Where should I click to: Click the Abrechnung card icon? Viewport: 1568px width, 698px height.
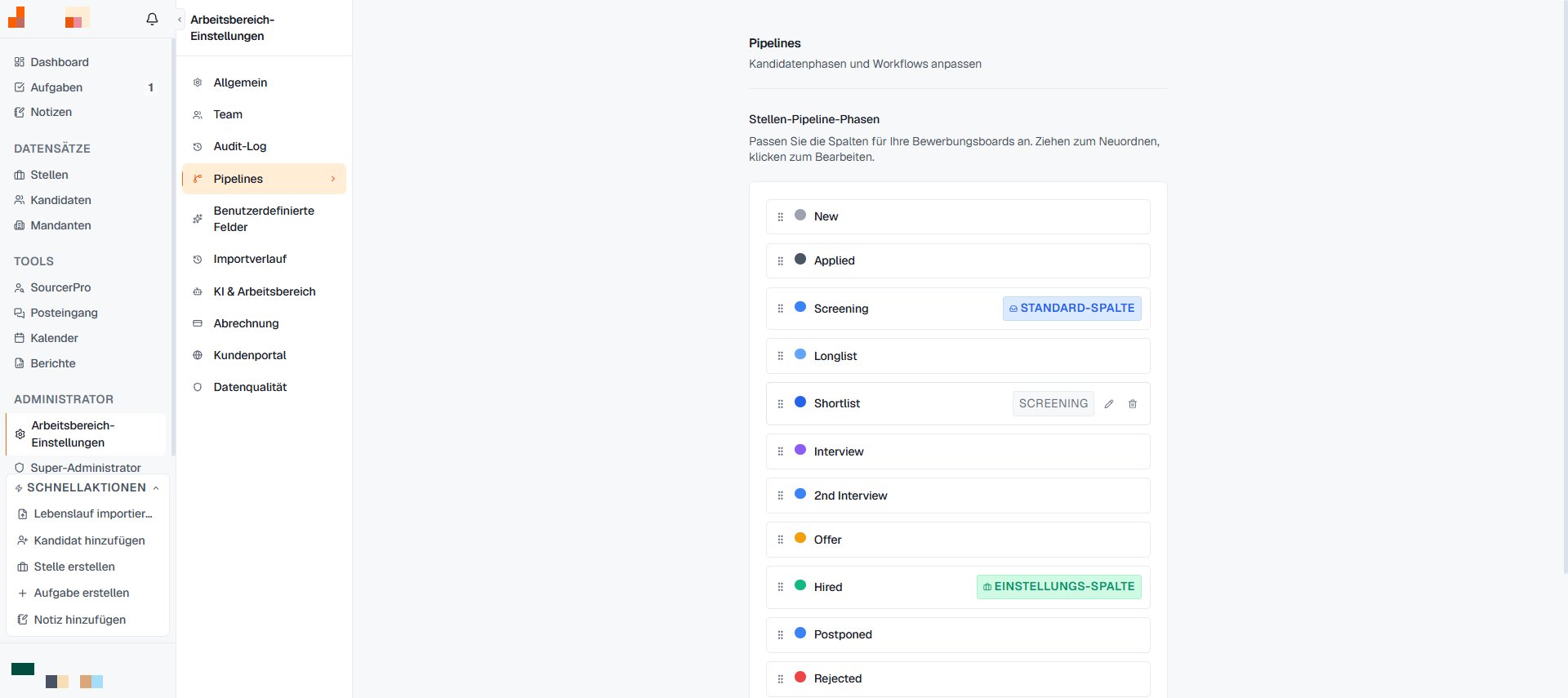point(197,323)
